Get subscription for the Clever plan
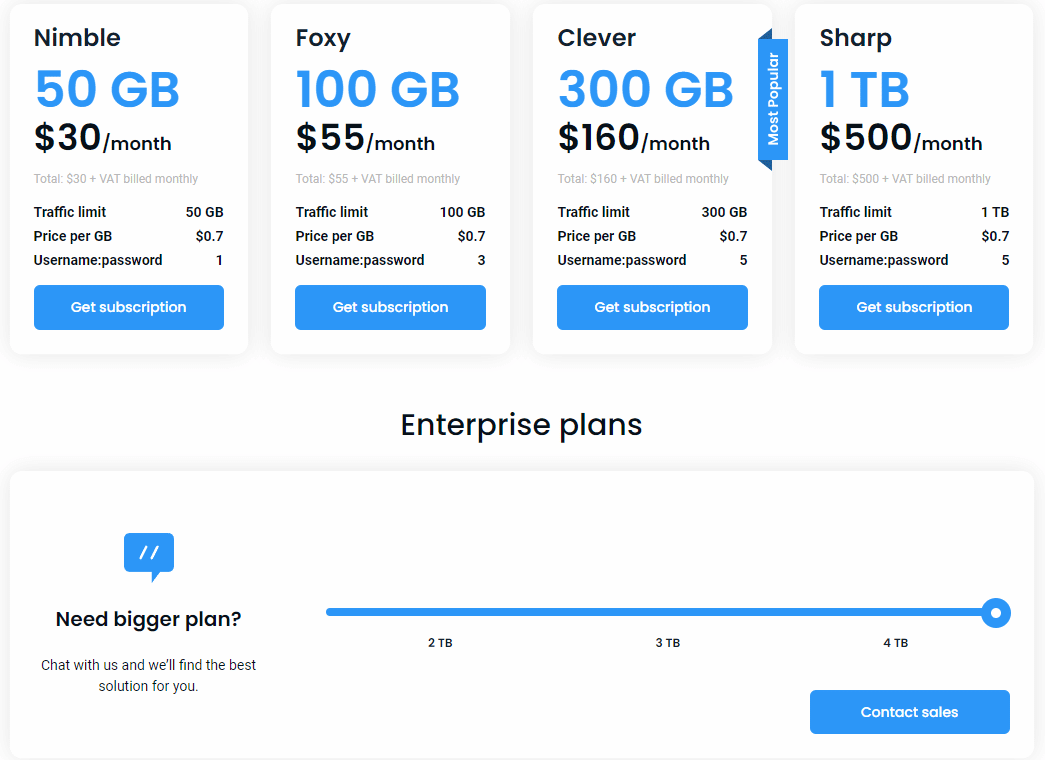 (652, 307)
